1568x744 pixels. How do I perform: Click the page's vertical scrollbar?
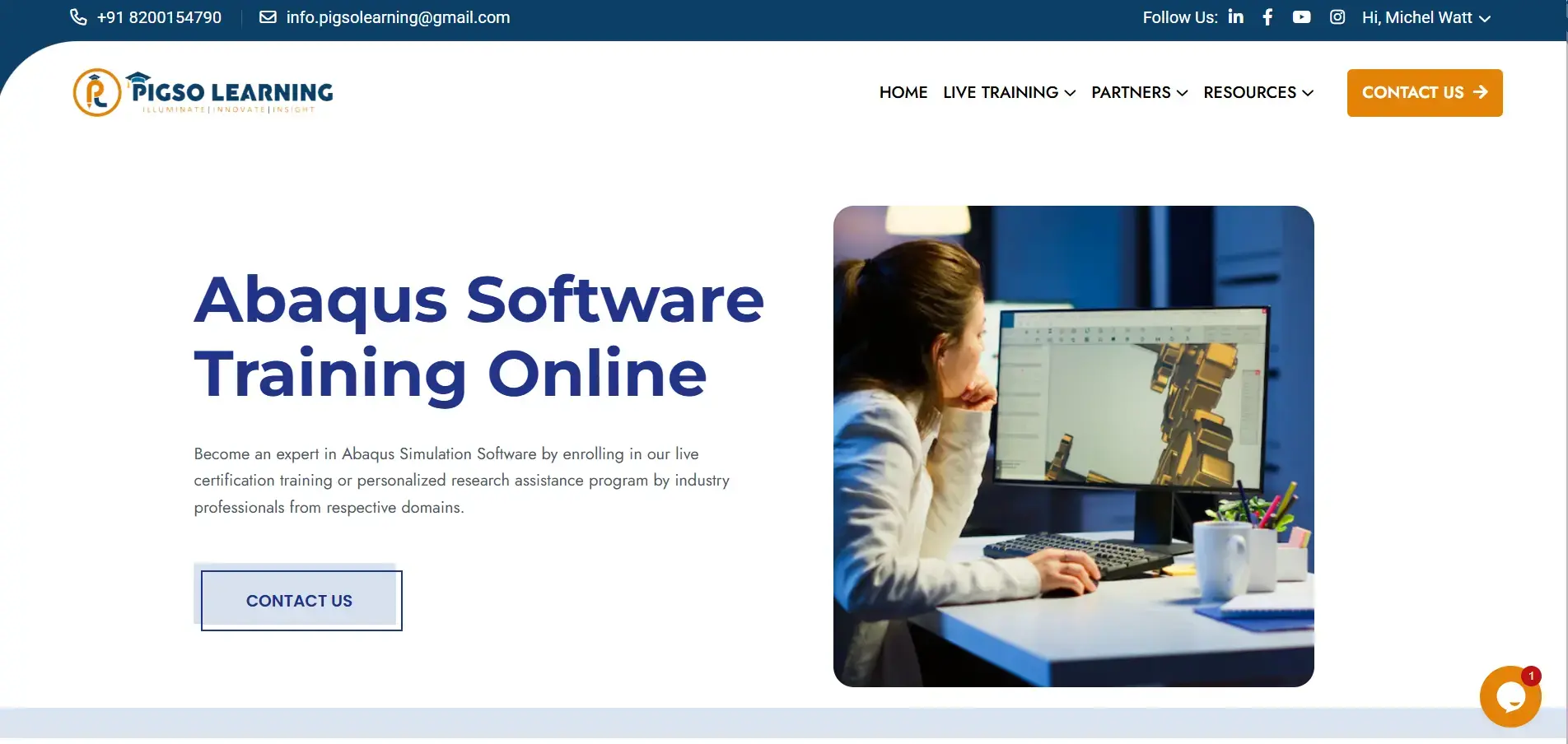tap(1565, 370)
